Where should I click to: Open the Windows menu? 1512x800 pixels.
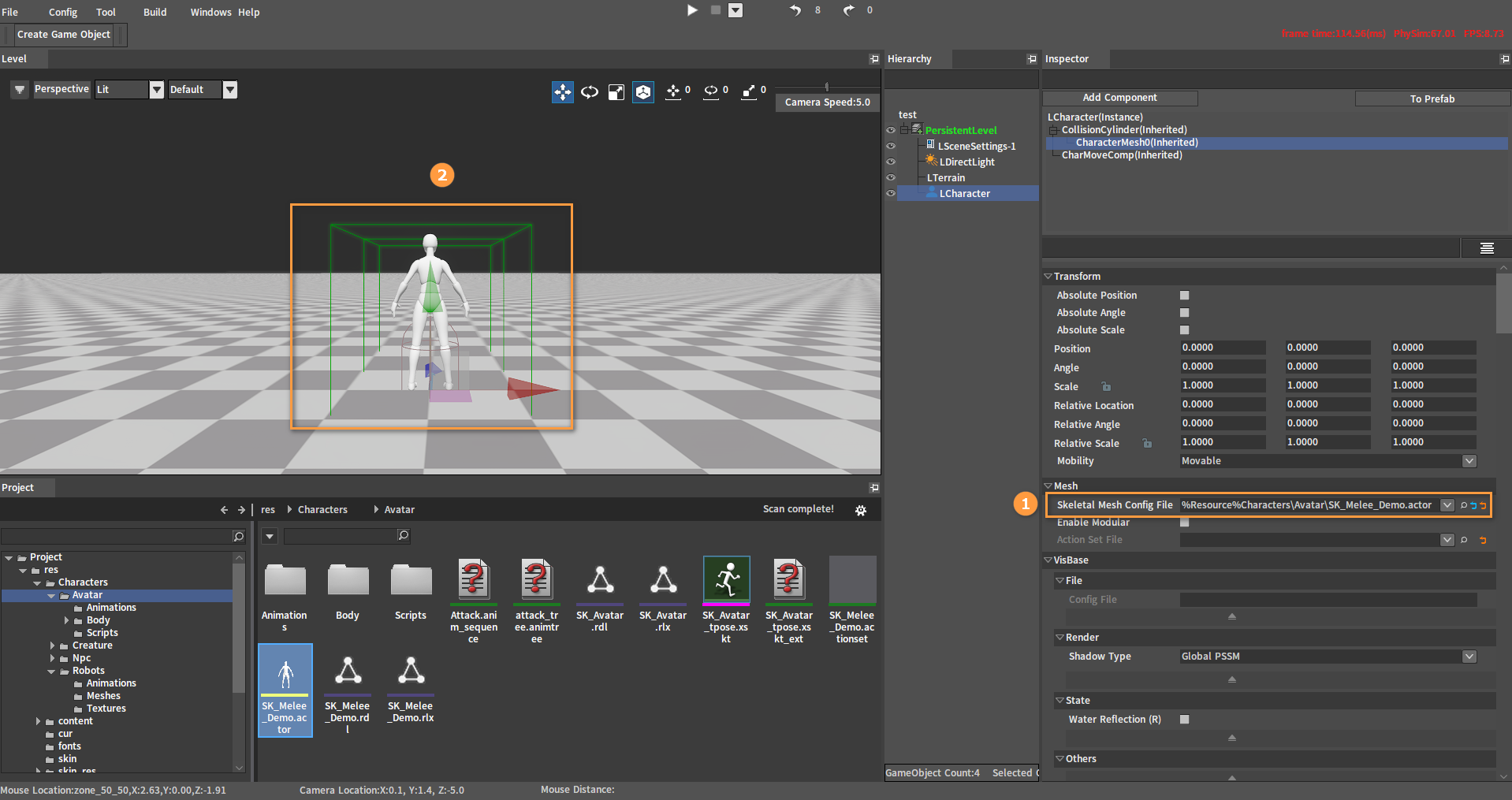coord(210,12)
